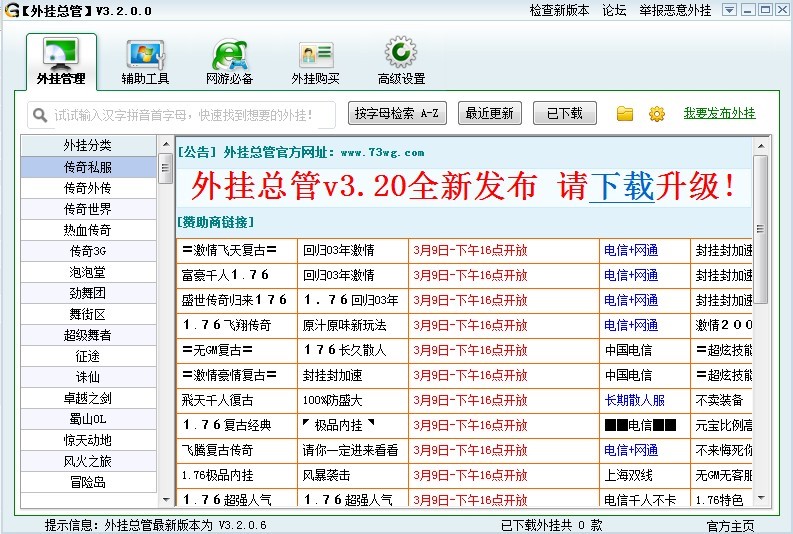This screenshot has height=534, width=793.
Task: Click the 我要发布外挂 link
Action: pos(719,113)
